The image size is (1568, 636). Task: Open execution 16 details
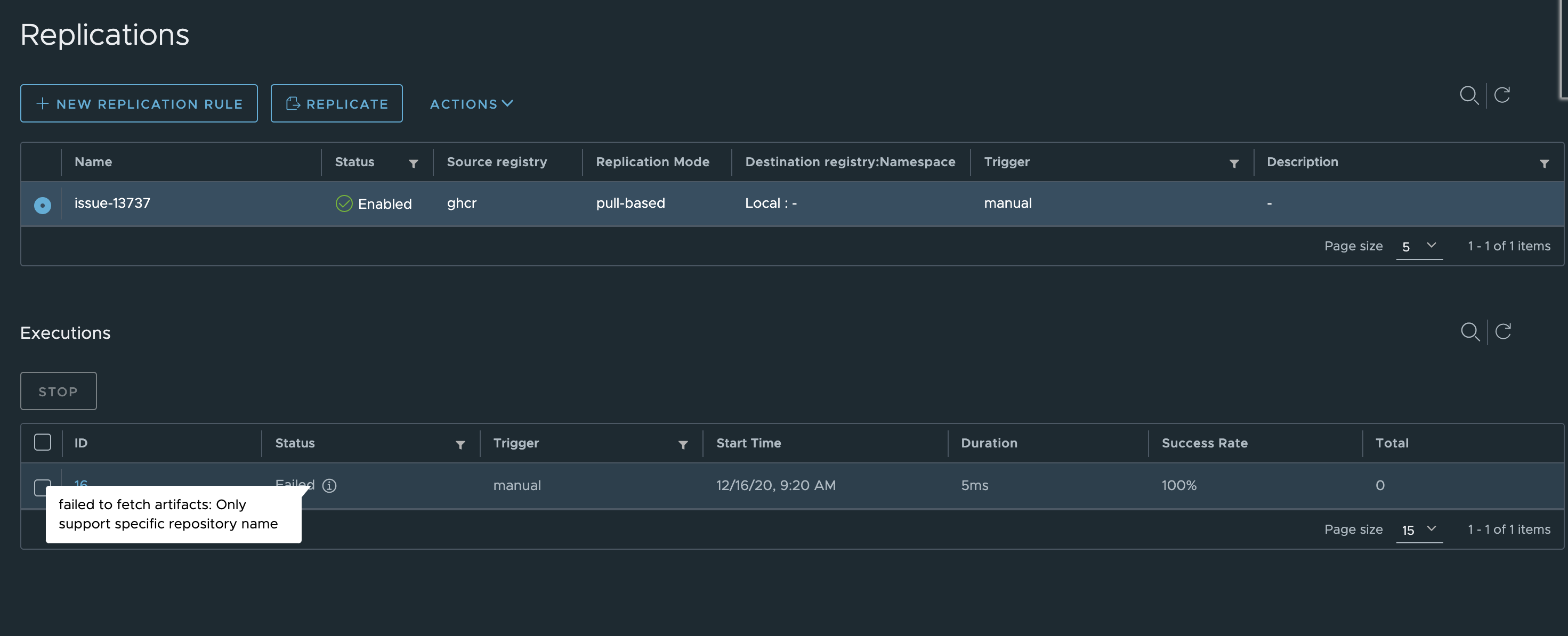[x=81, y=484]
